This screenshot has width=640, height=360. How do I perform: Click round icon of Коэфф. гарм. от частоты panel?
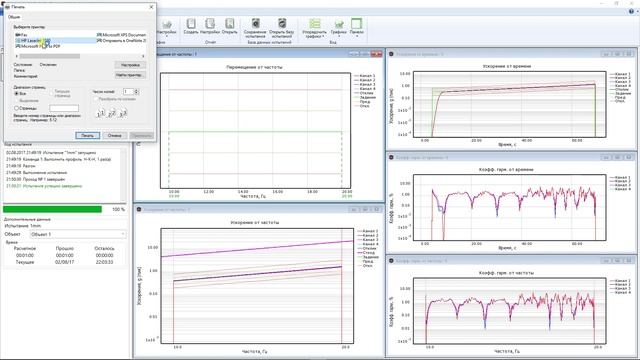(x=391, y=260)
